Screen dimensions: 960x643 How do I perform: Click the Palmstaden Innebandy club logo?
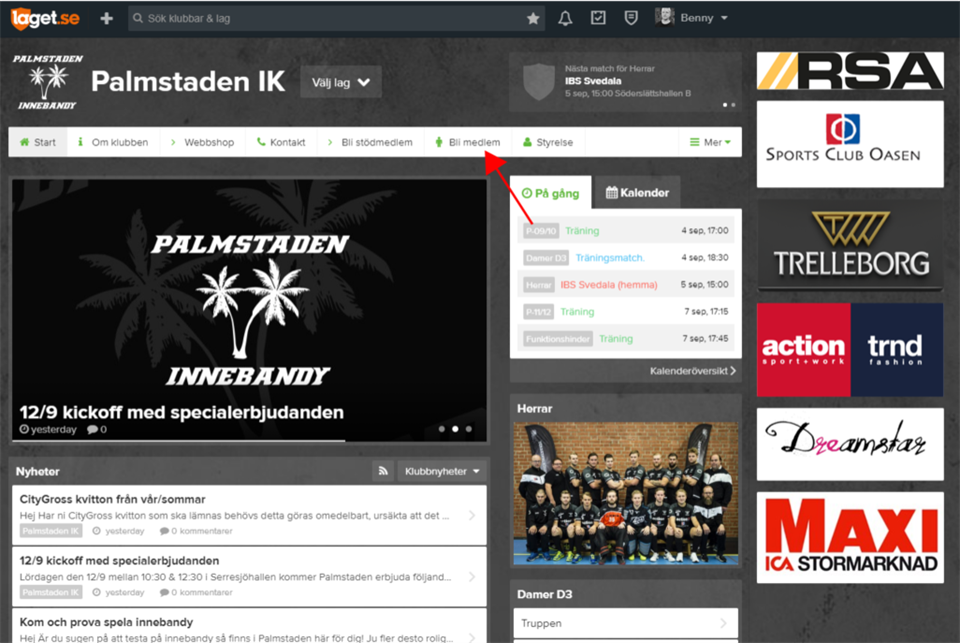tap(47, 82)
